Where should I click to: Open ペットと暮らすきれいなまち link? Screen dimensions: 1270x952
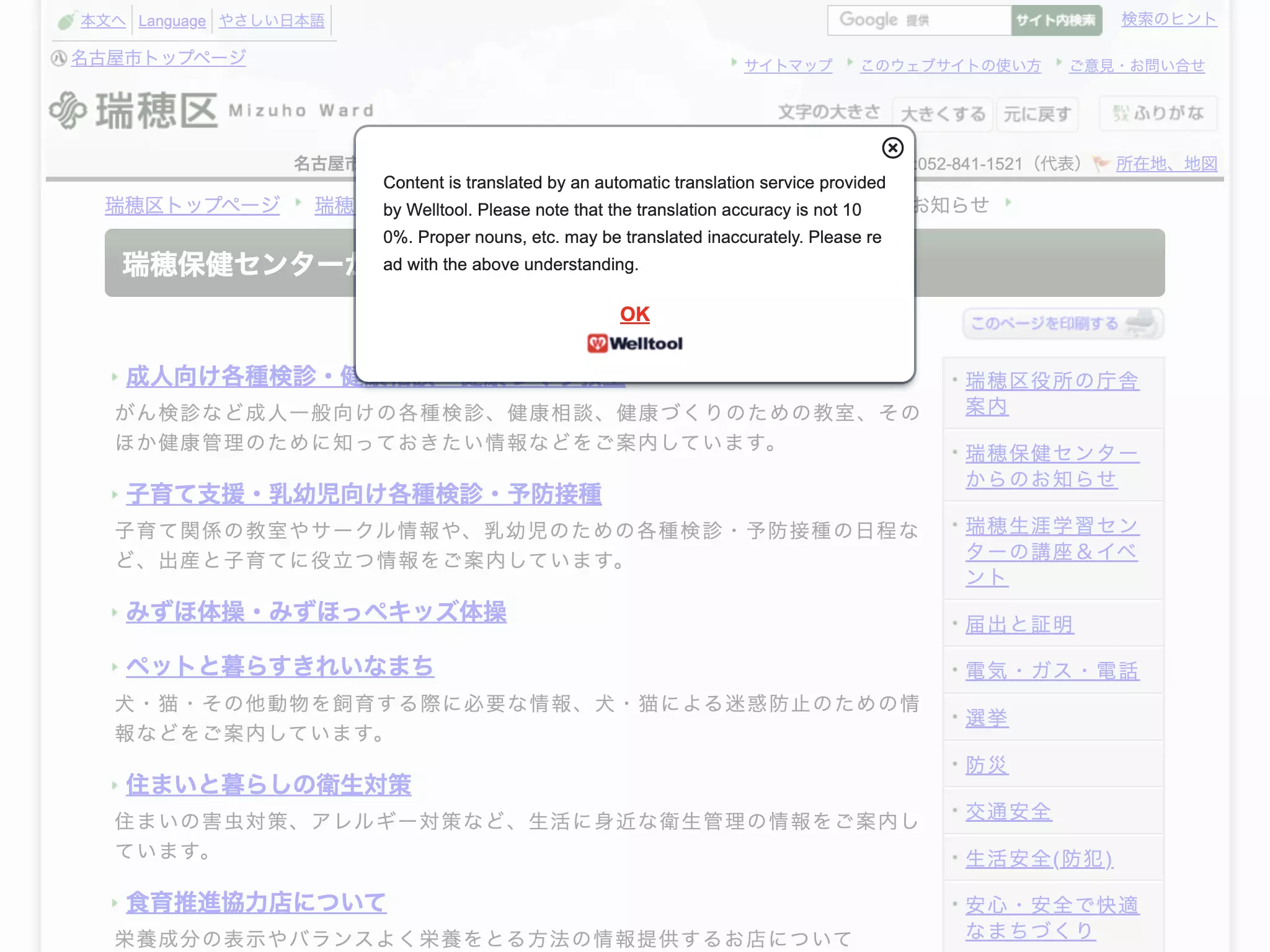click(x=280, y=666)
